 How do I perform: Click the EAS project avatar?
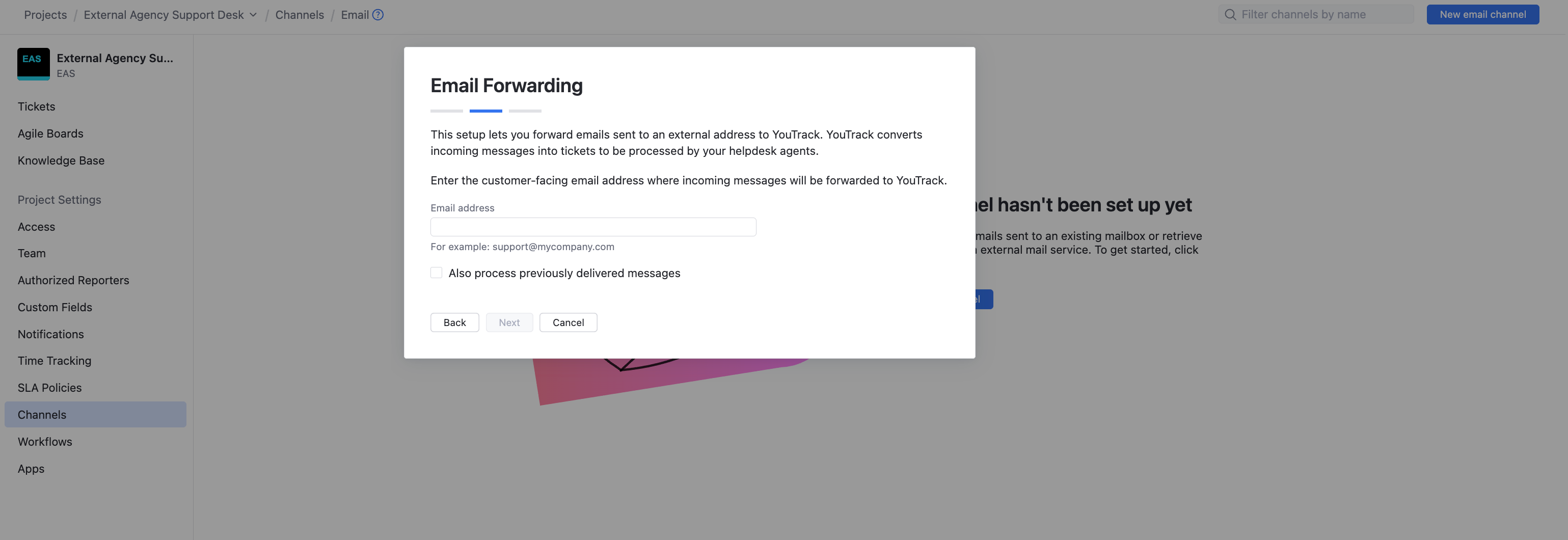click(x=34, y=63)
